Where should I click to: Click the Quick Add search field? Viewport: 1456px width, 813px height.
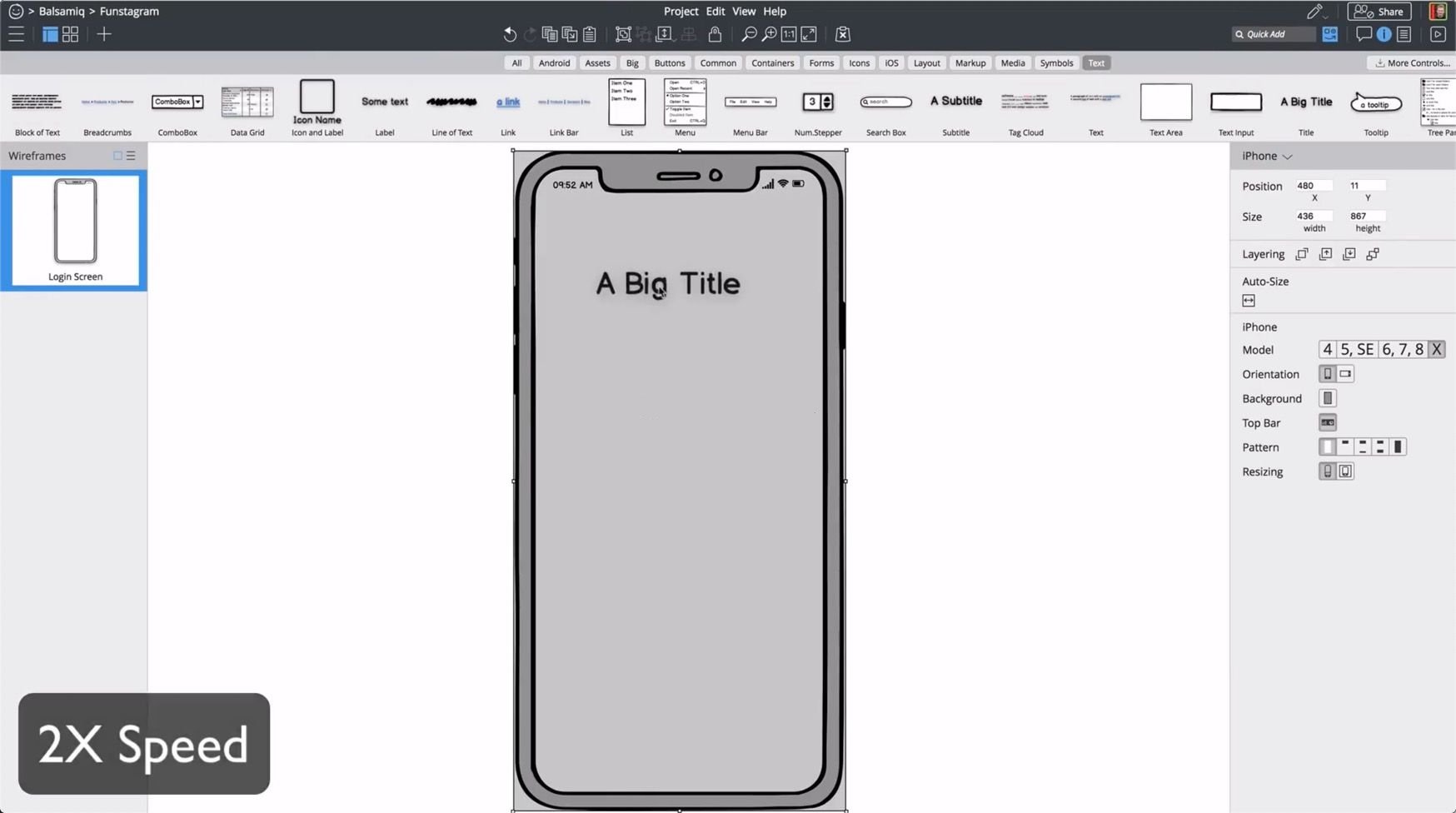pyautogui.click(x=1274, y=34)
